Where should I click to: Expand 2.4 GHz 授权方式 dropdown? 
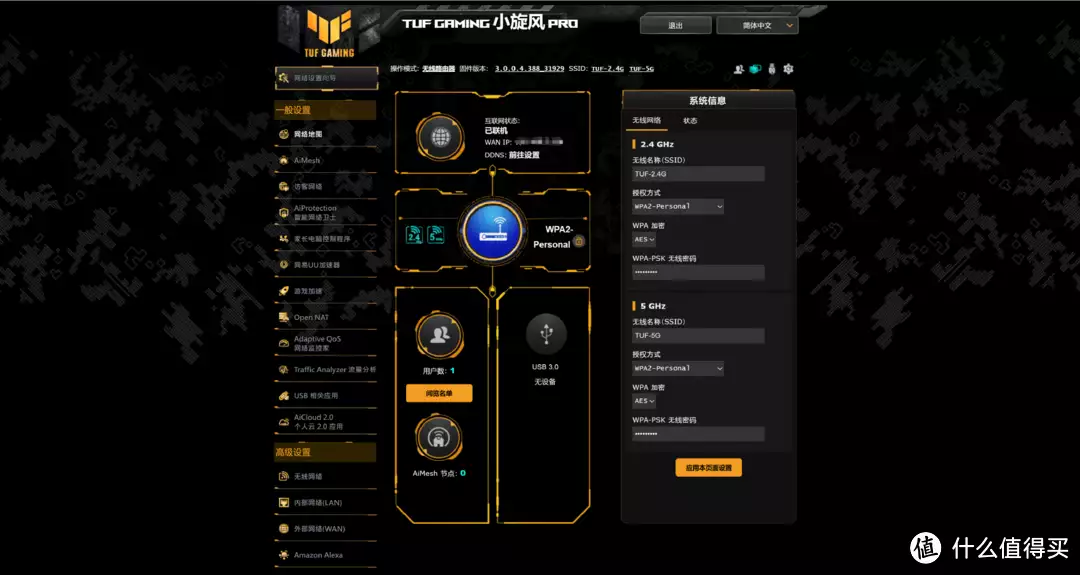coord(678,206)
